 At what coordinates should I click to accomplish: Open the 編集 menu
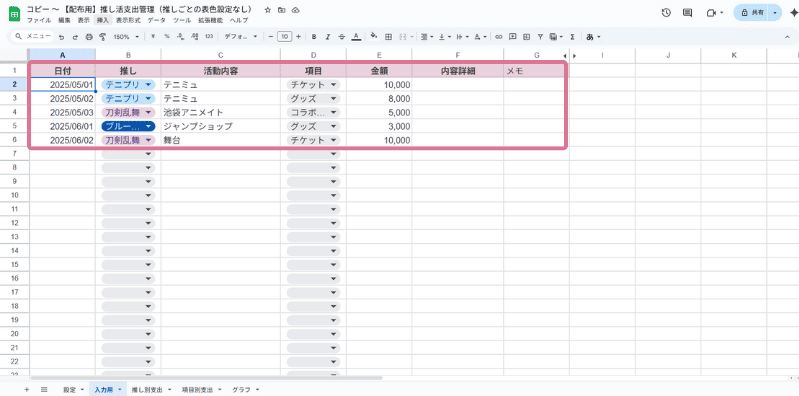(64, 20)
